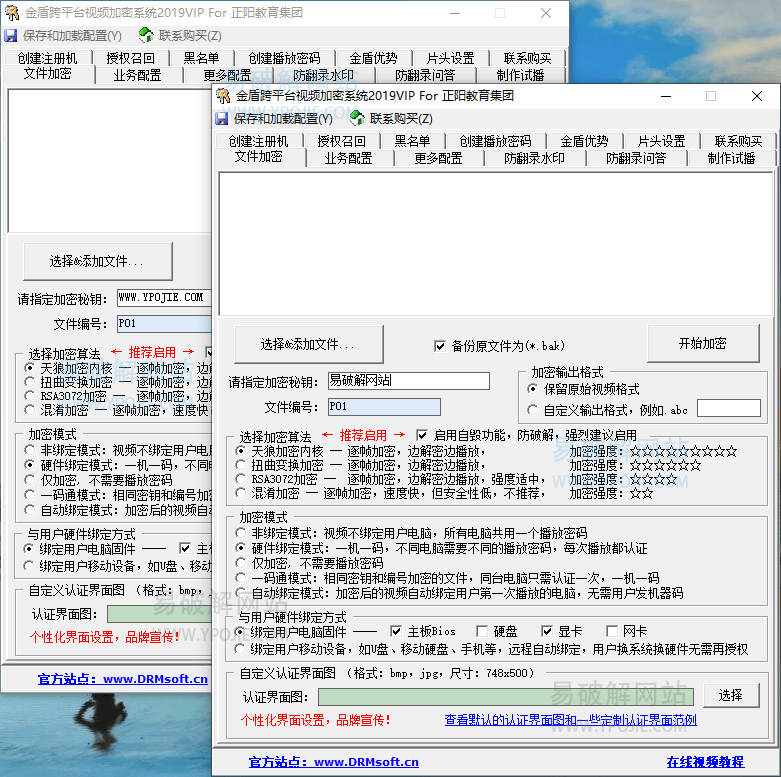
Task: Open 官方站点 www.DRMsoft.cn link in front window
Action: click(334, 762)
